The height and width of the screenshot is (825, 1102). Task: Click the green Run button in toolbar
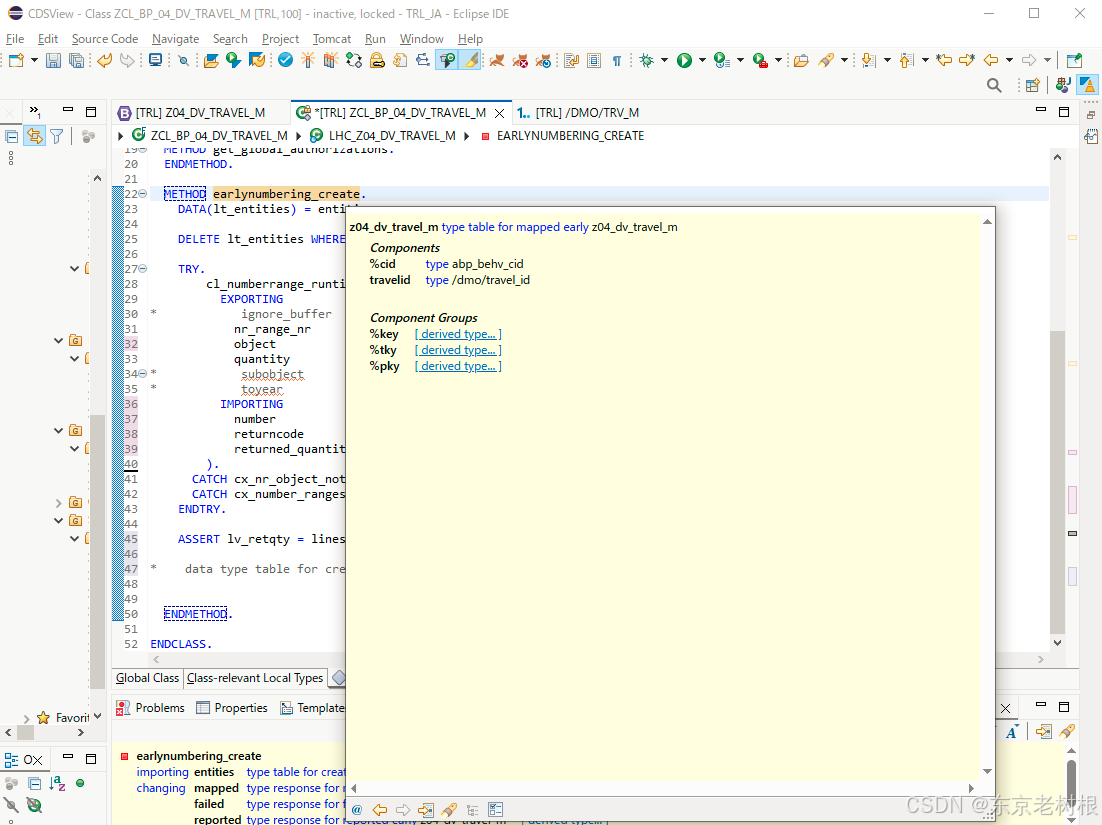tap(684, 61)
